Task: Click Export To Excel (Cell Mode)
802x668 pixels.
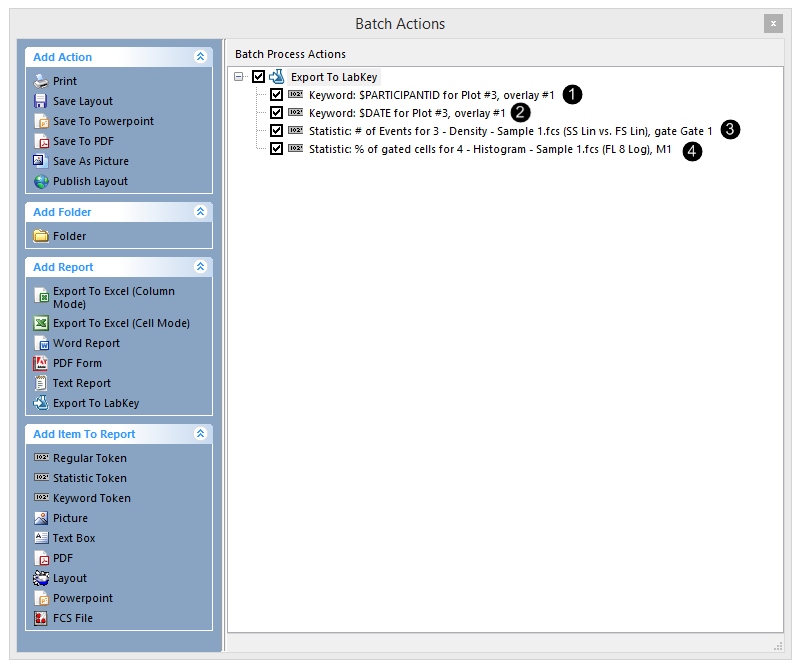Action: point(121,323)
